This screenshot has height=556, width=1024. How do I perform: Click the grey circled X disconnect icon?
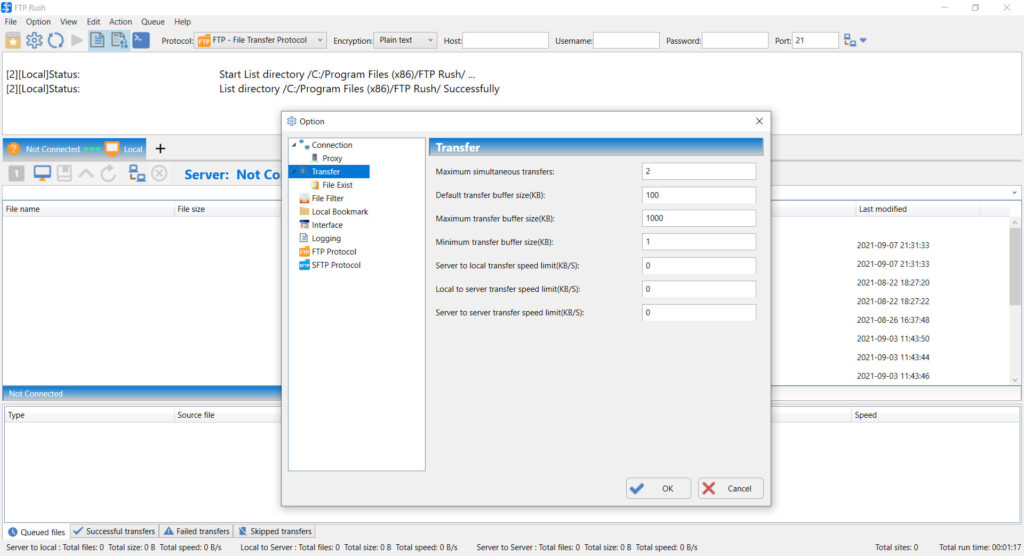pos(159,173)
